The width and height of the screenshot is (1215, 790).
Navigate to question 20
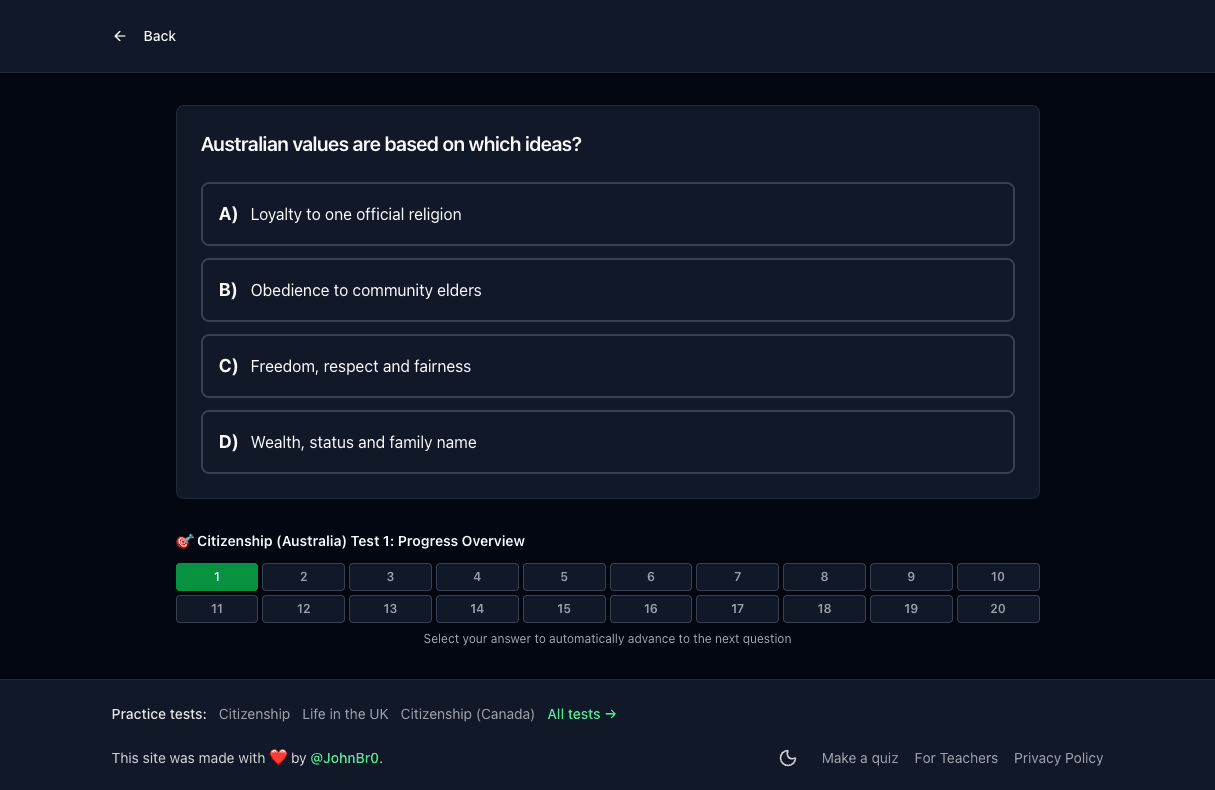coord(998,609)
